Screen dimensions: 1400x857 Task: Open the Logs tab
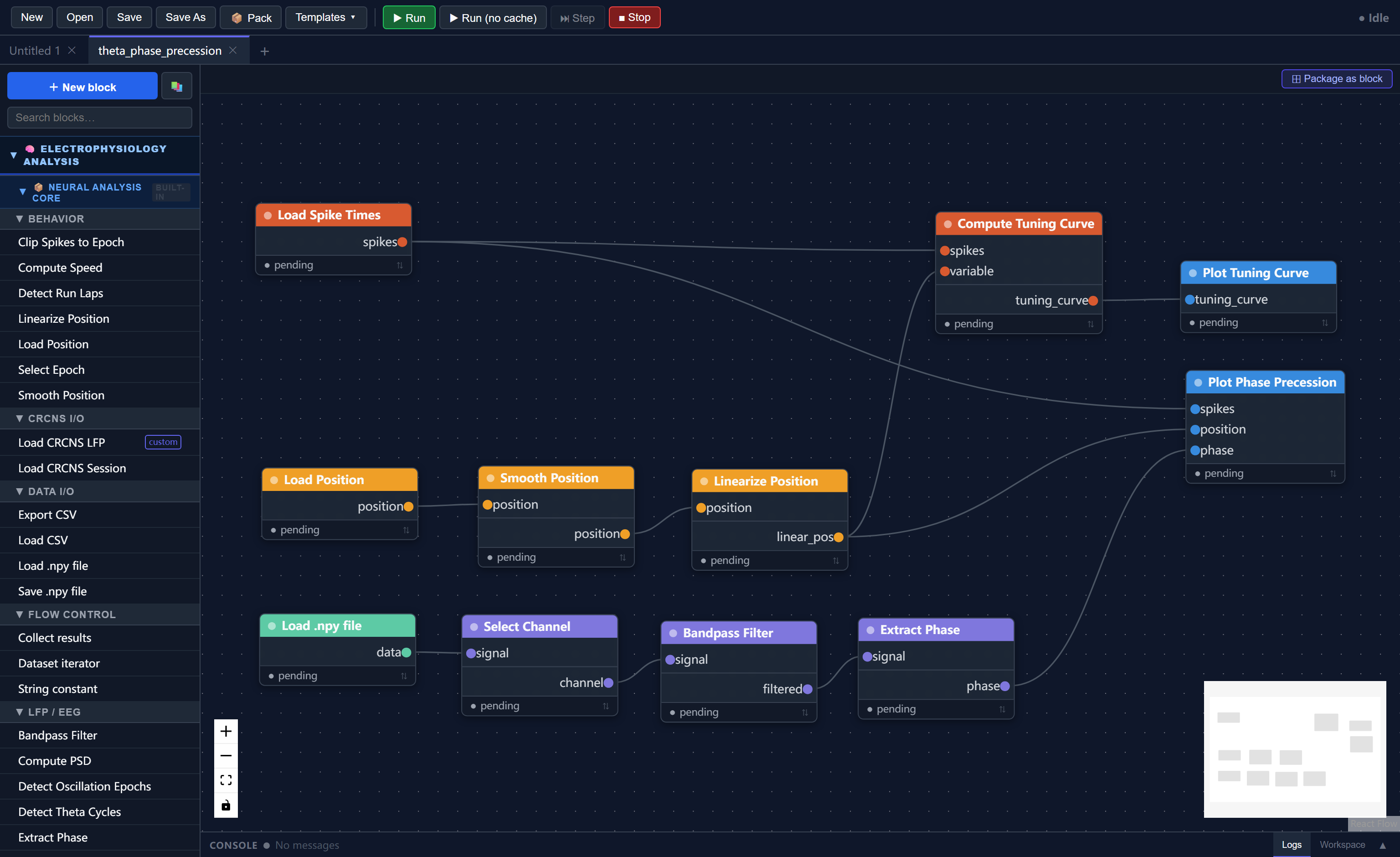[x=1291, y=845]
